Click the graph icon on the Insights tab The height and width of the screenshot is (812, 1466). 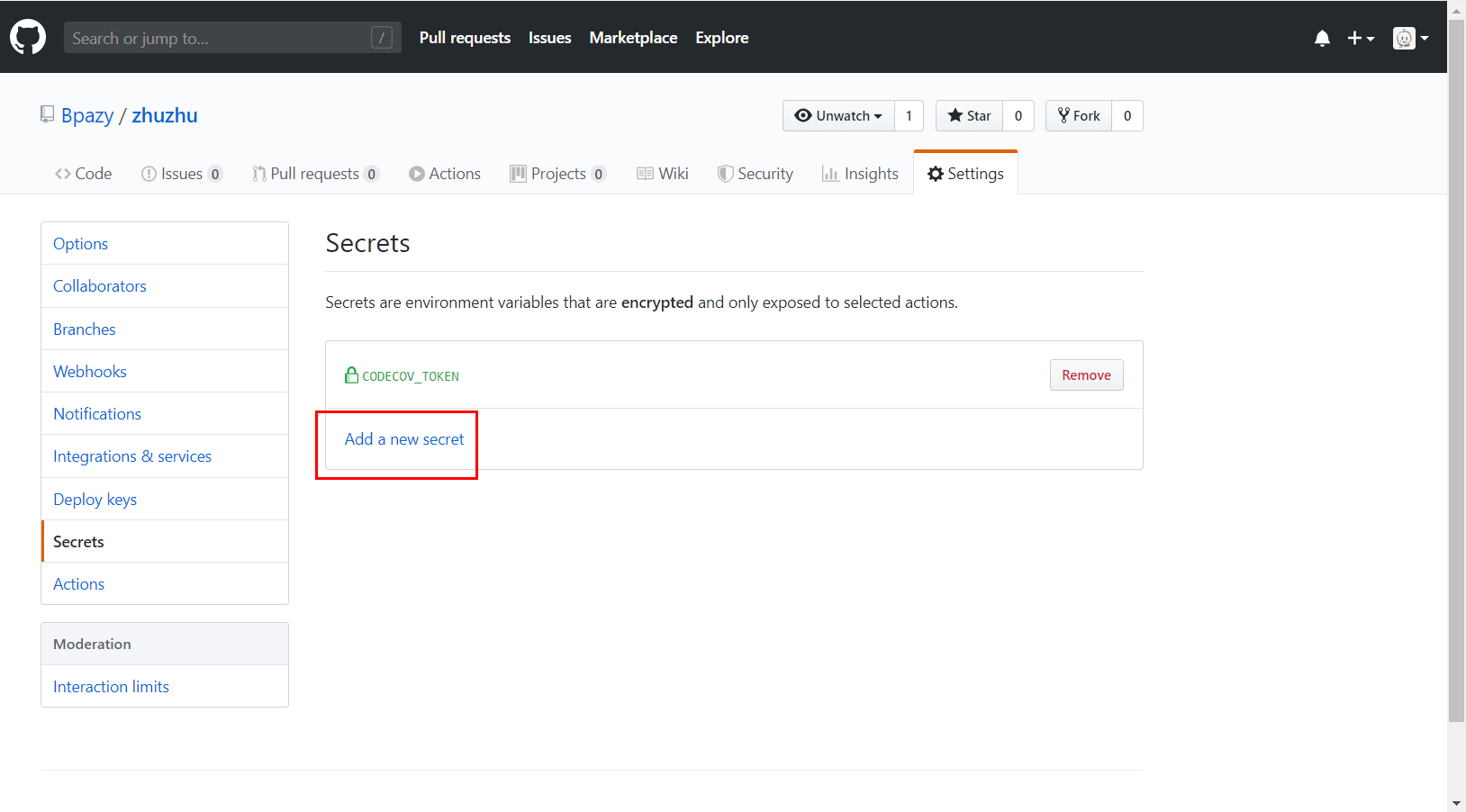(x=830, y=173)
